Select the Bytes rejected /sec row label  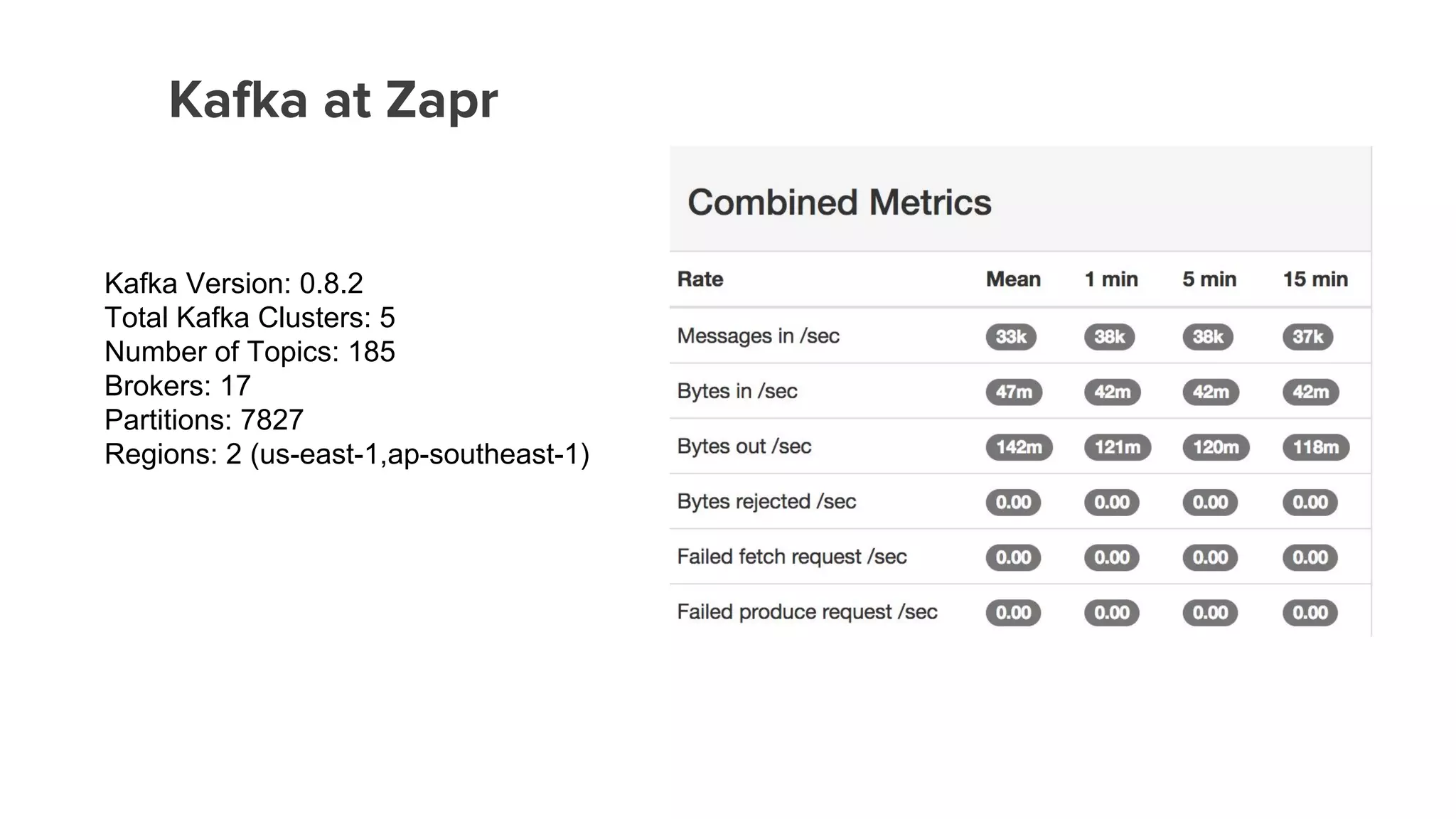(766, 502)
